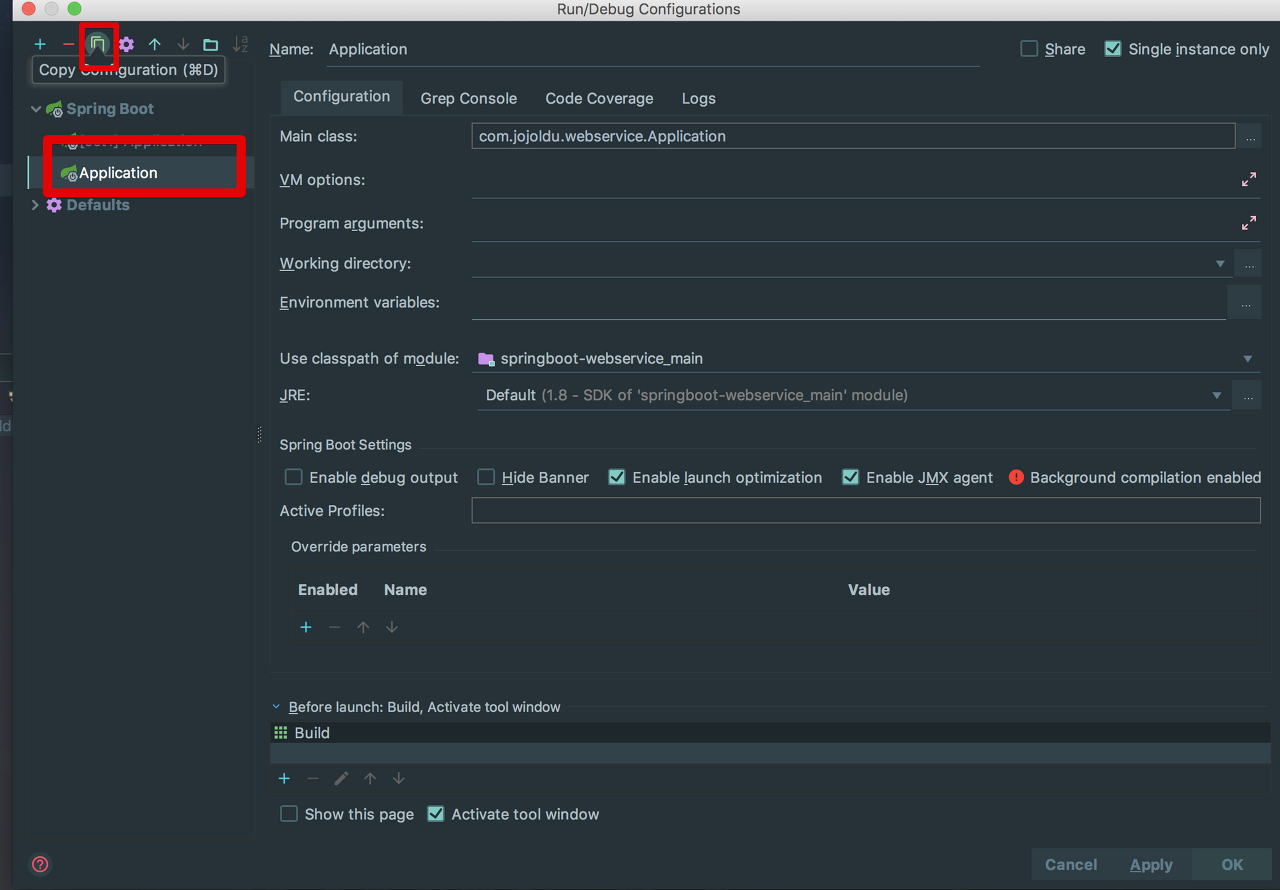1280x890 pixels.
Task: Move configuration up with the top toolbar arrow
Action: pyautogui.click(x=154, y=44)
